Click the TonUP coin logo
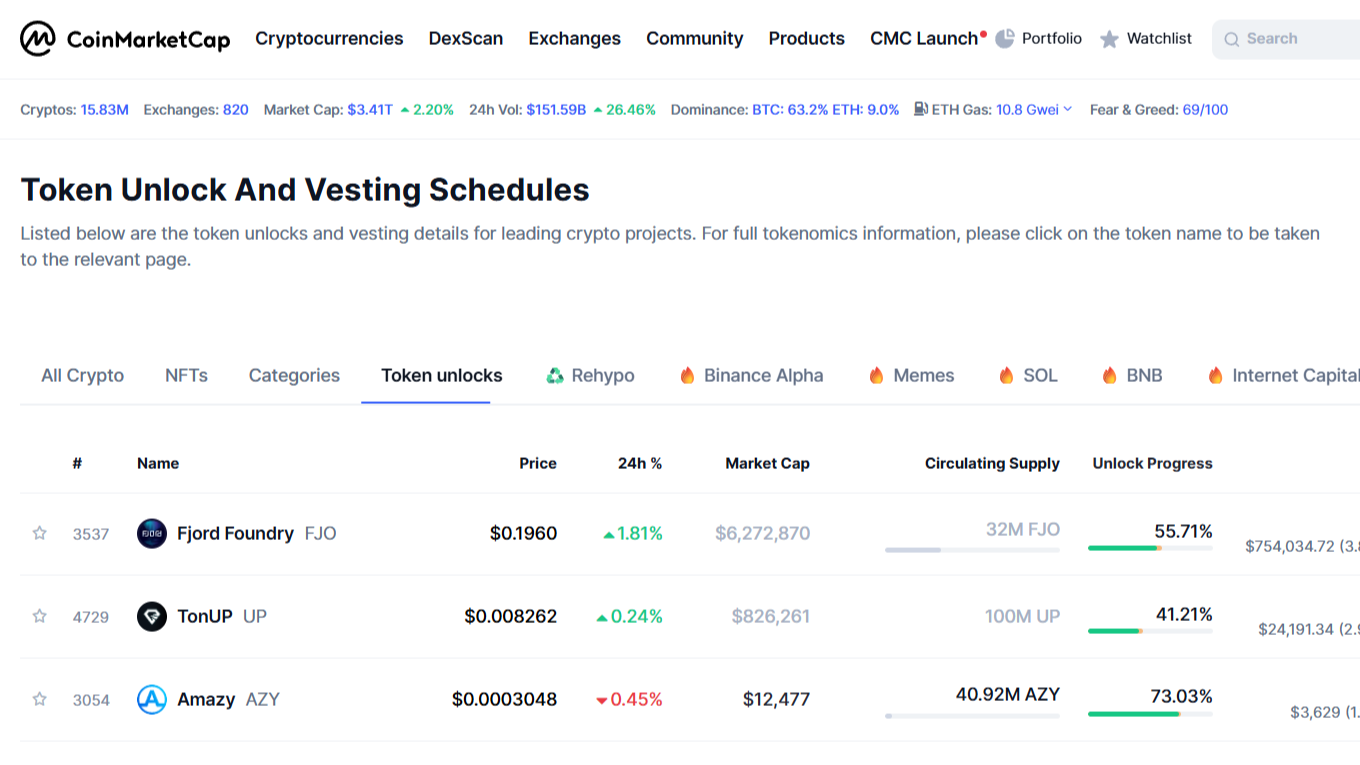Viewport: 1360px width, 765px height. [152, 616]
